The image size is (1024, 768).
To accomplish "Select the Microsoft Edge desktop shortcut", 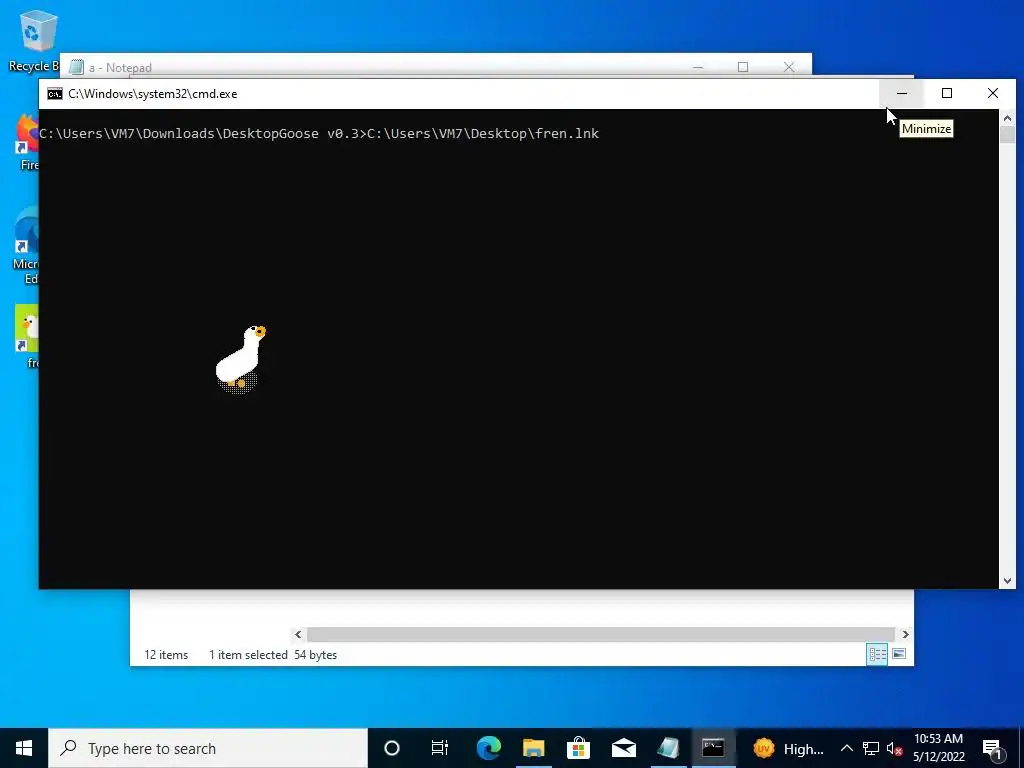I will click(26, 246).
